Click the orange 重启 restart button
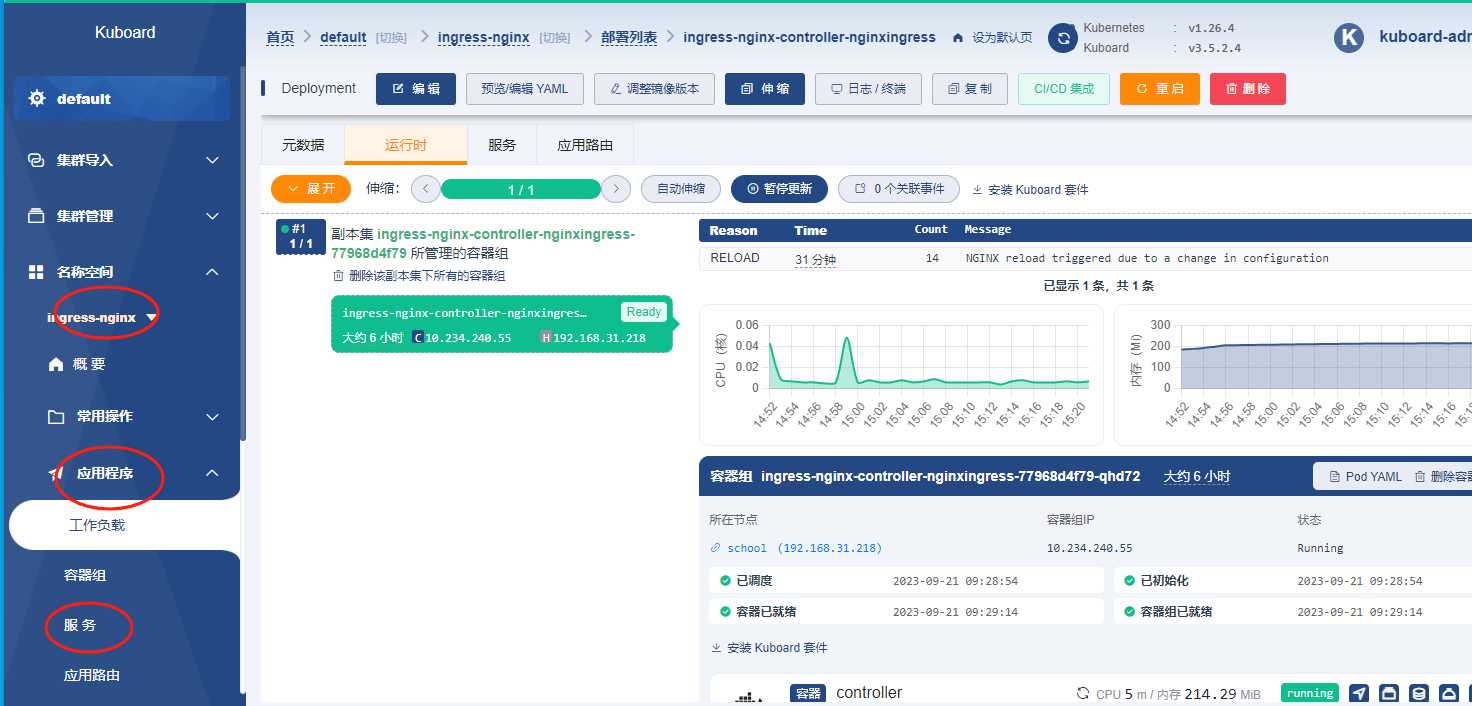1472x706 pixels. pyautogui.click(x=1159, y=89)
